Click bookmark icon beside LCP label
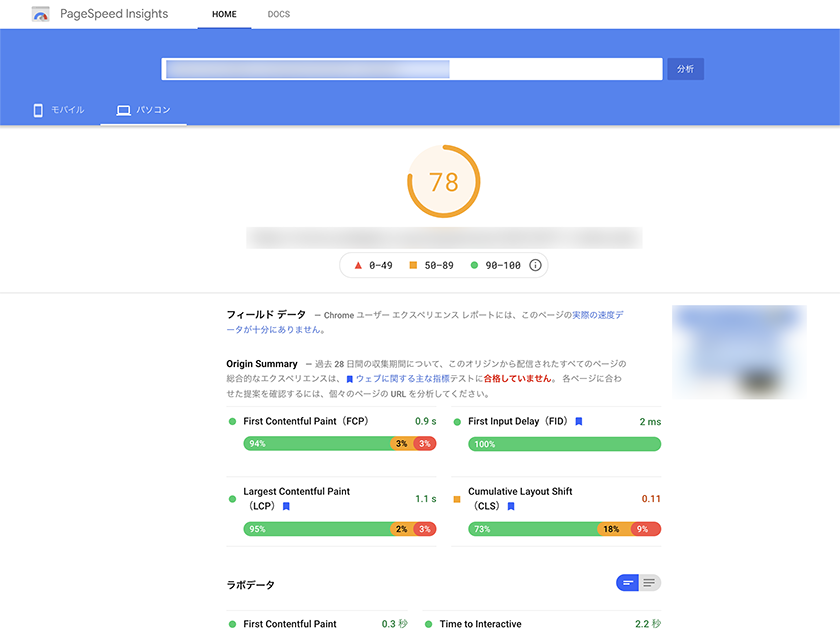Image resolution: width=840 pixels, height=634 pixels. pyautogui.click(x=285, y=507)
